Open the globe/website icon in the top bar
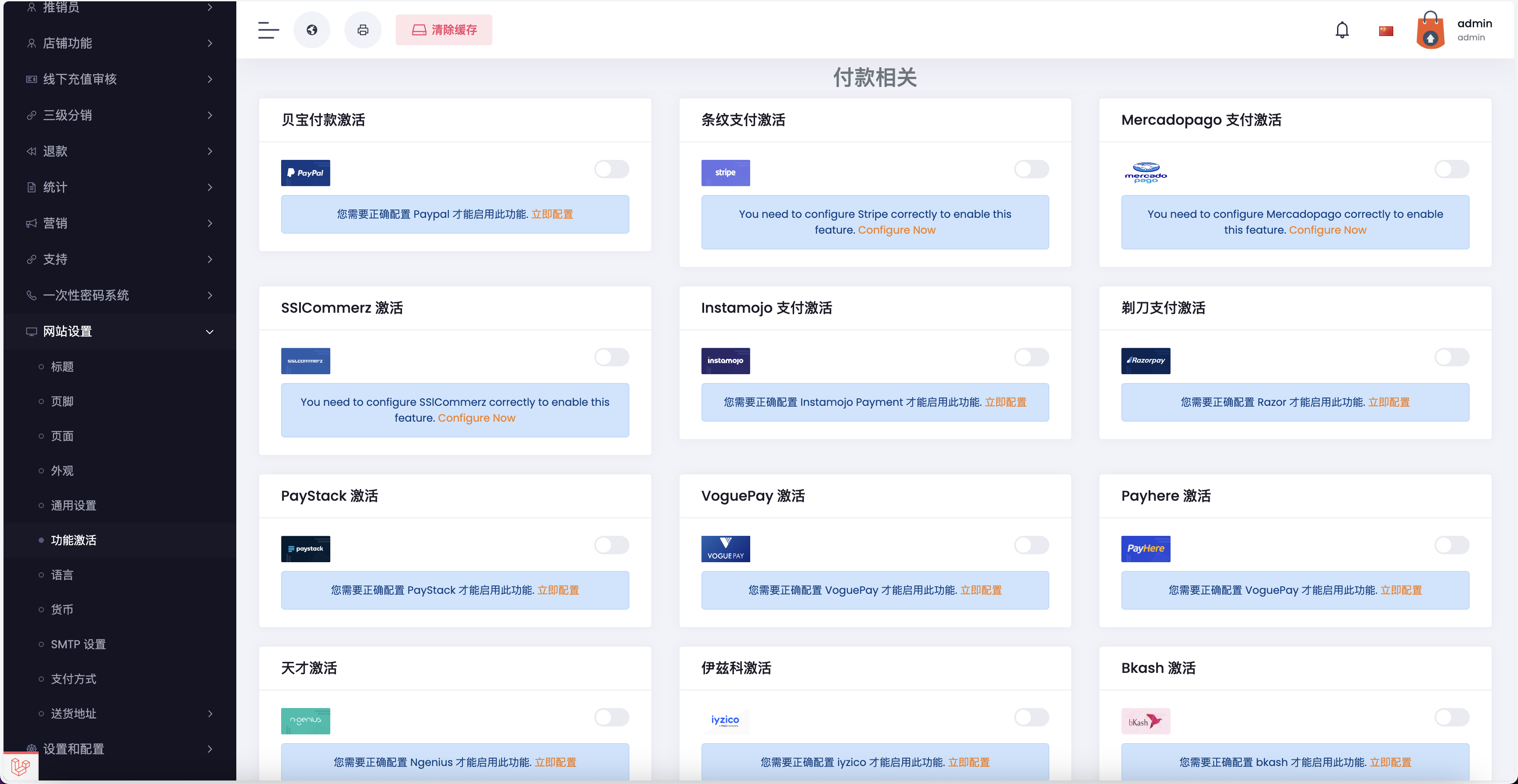The width and height of the screenshot is (1518, 784). tap(312, 29)
